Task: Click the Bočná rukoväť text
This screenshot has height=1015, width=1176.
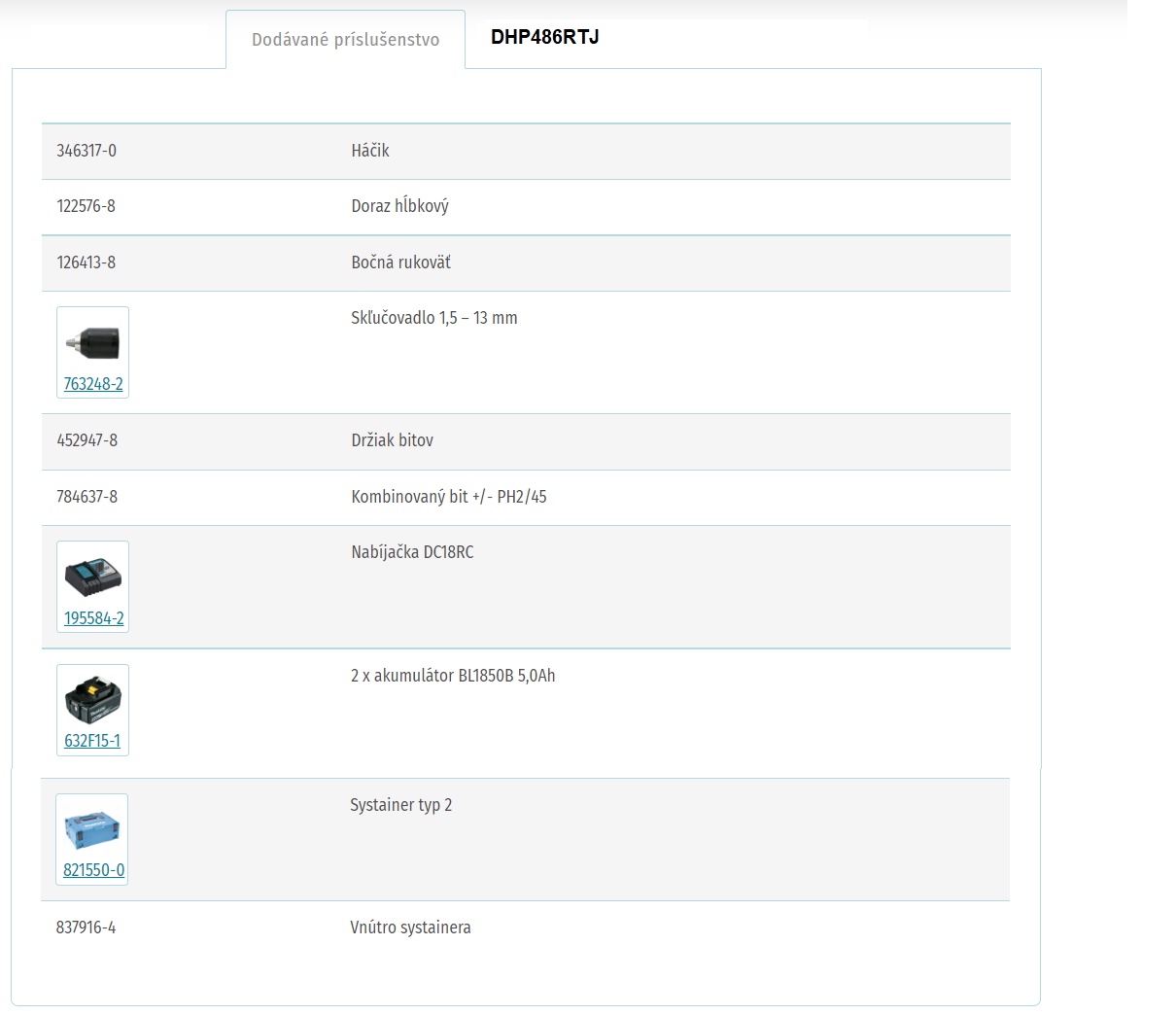Action: click(x=400, y=262)
